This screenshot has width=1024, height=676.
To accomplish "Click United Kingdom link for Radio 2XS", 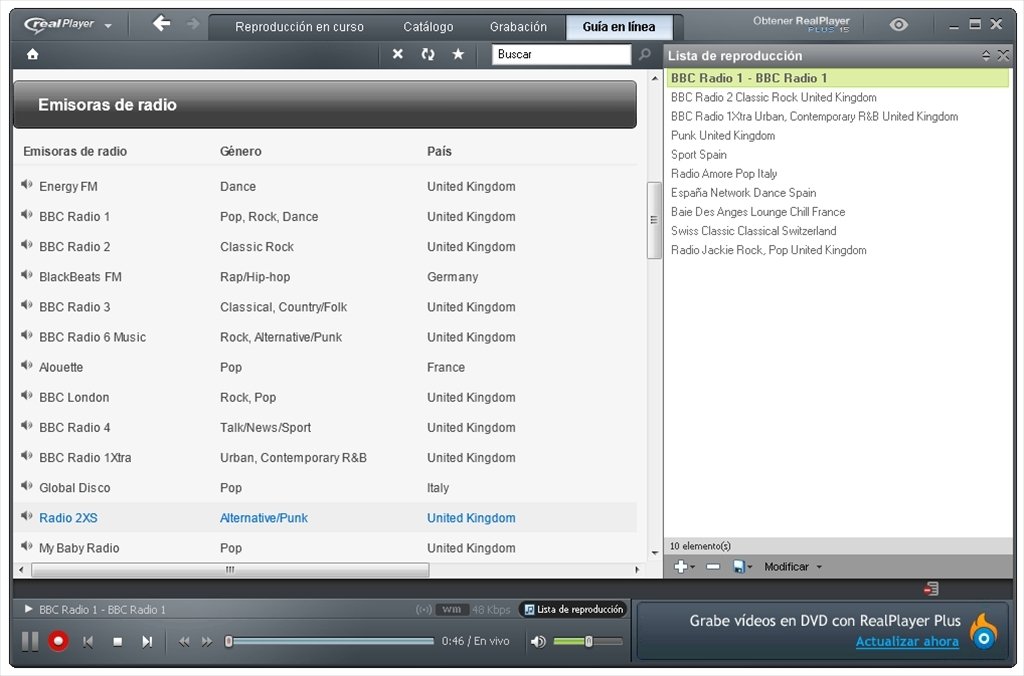I will click(x=472, y=518).
